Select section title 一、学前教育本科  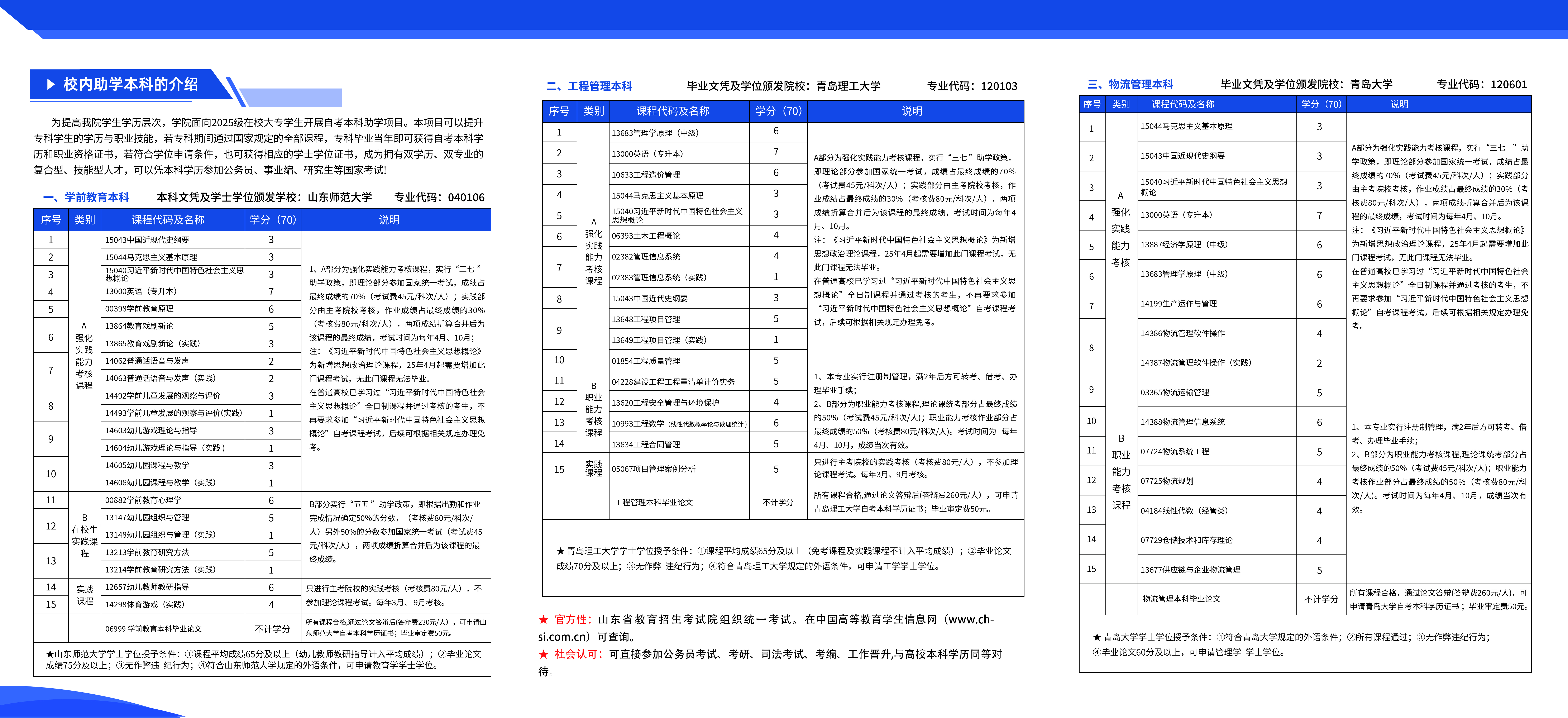click(86, 197)
